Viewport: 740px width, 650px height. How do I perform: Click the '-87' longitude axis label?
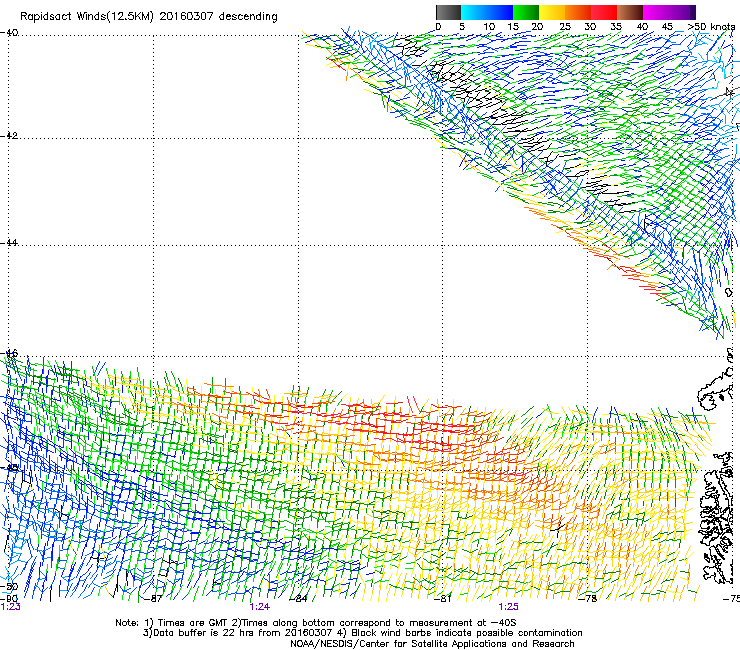click(153, 599)
